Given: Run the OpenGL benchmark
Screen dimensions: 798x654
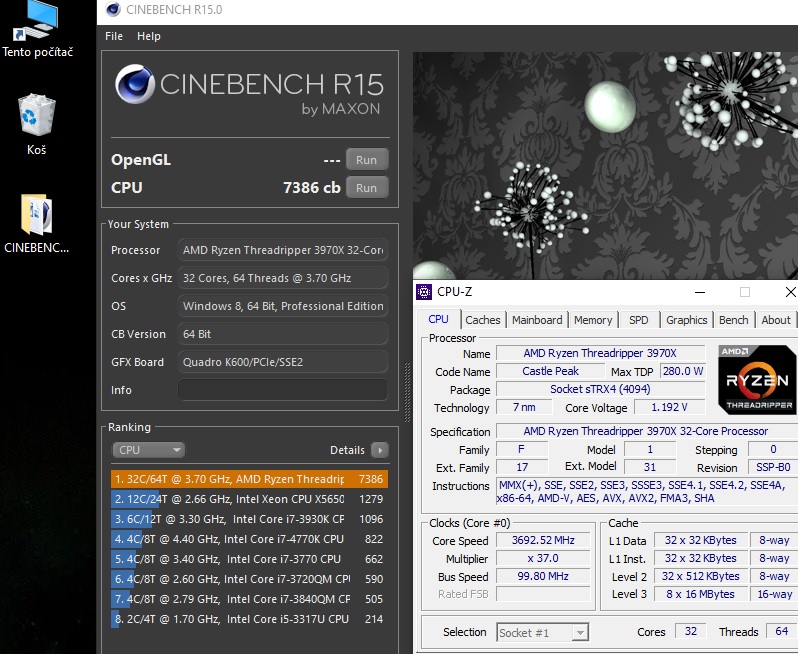Looking at the screenshot, I should tap(367, 160).
